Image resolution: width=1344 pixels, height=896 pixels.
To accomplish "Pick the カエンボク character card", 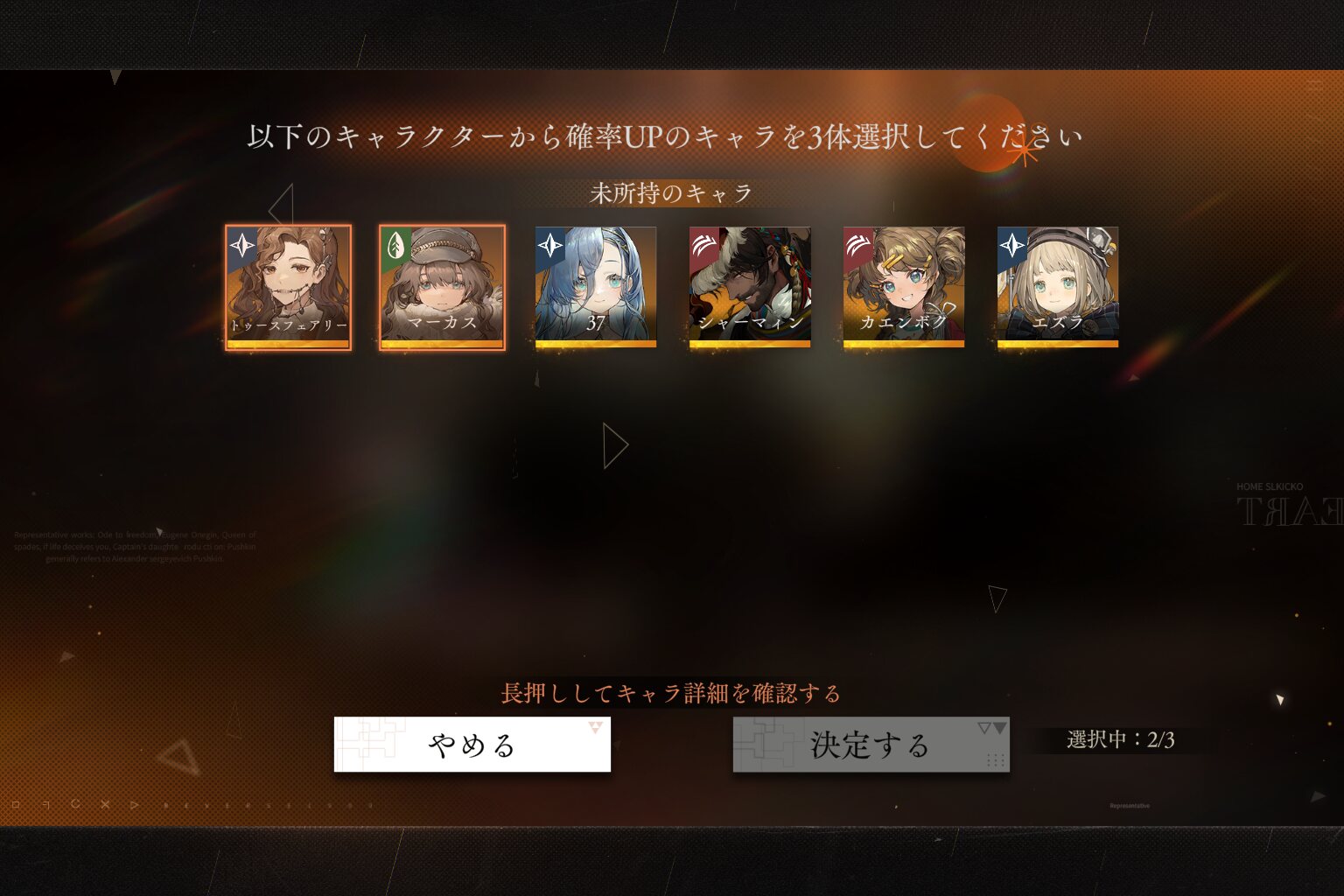I will point(904,287).
